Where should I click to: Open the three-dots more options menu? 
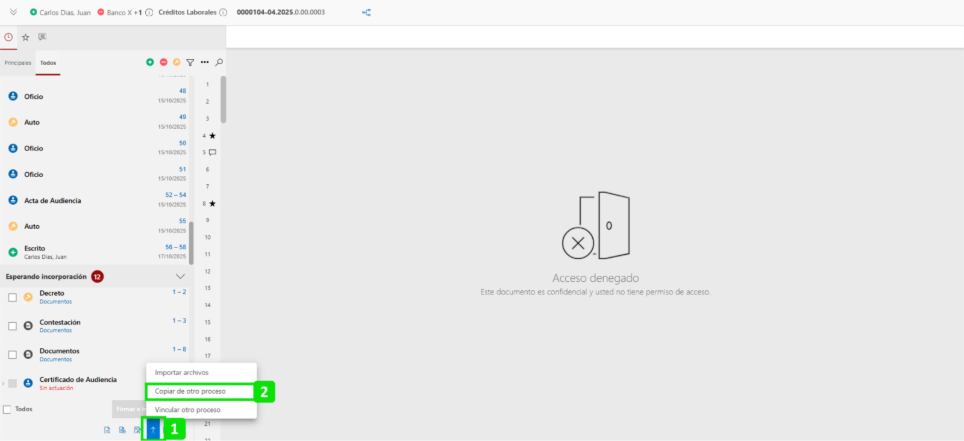(x=204, y=63)
